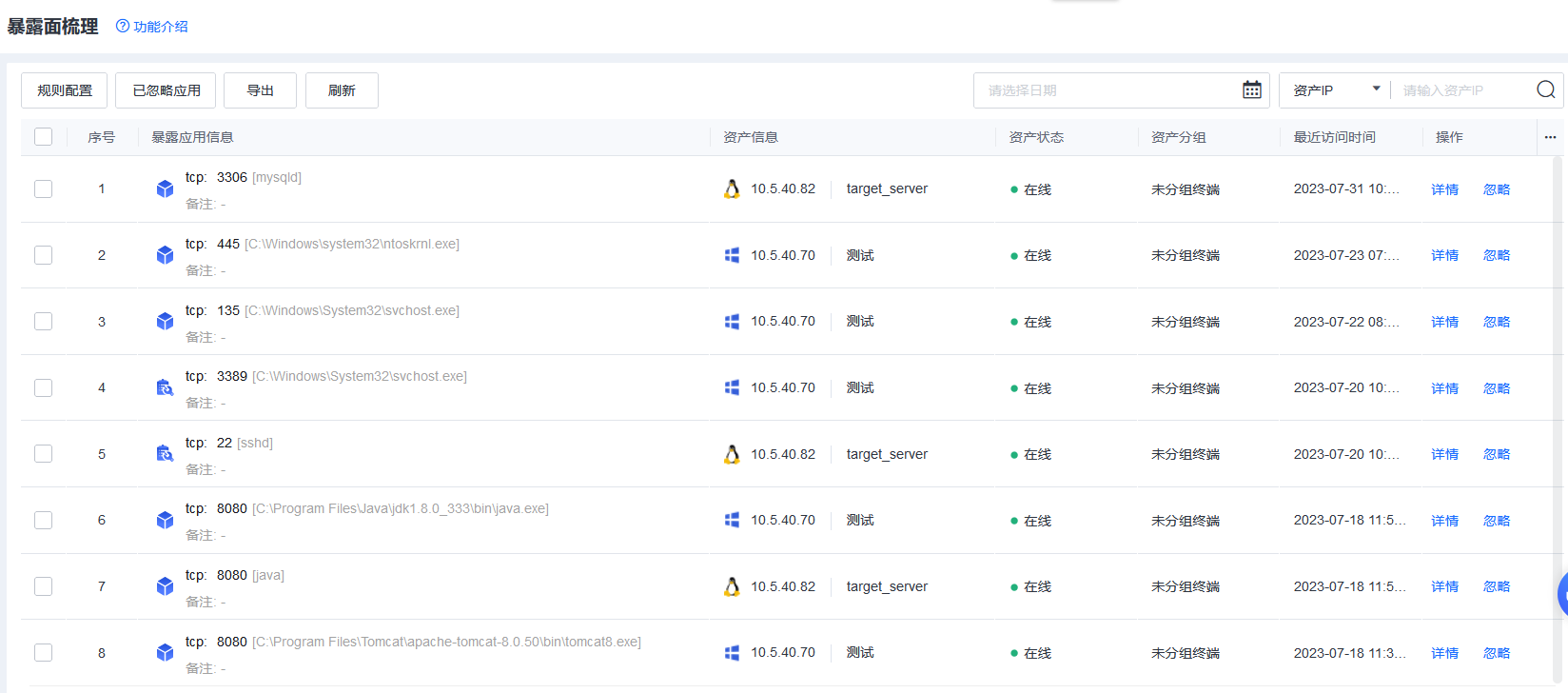Toggle the select-all checkbox in table header
This screenshot has height=693, width=1568.
[x=44, y=137]
